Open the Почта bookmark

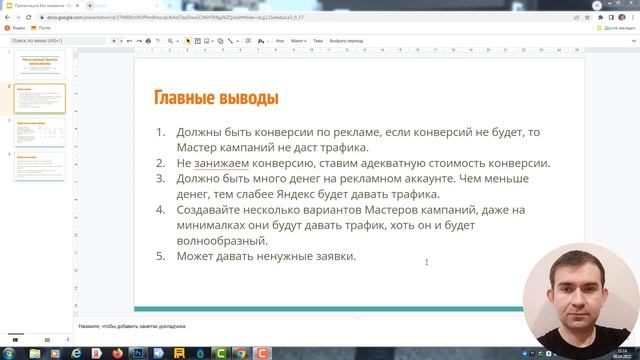(41, 28)
